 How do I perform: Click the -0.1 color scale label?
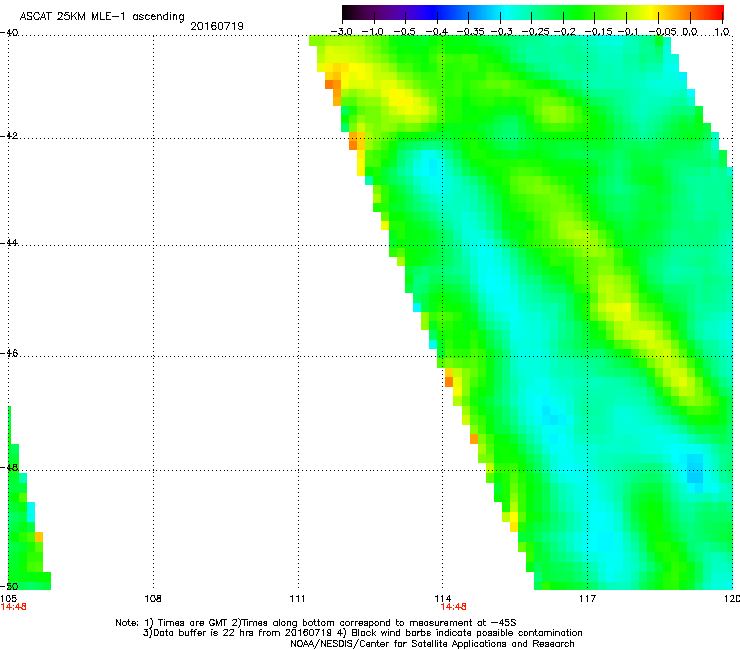point(628,32)
